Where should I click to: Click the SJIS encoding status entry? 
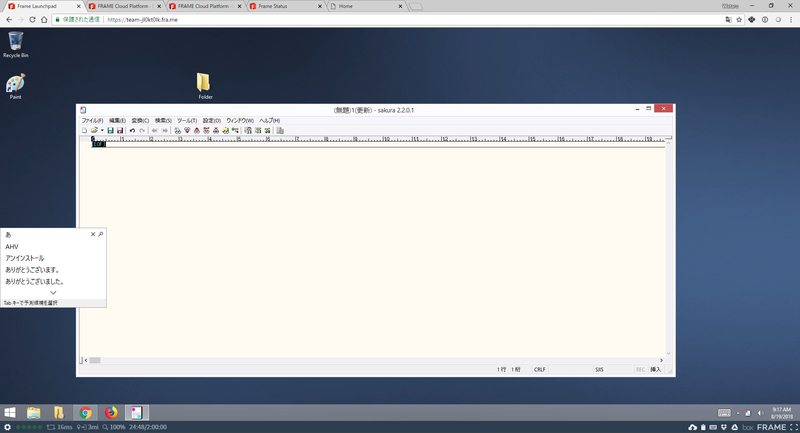coord(599,369)
